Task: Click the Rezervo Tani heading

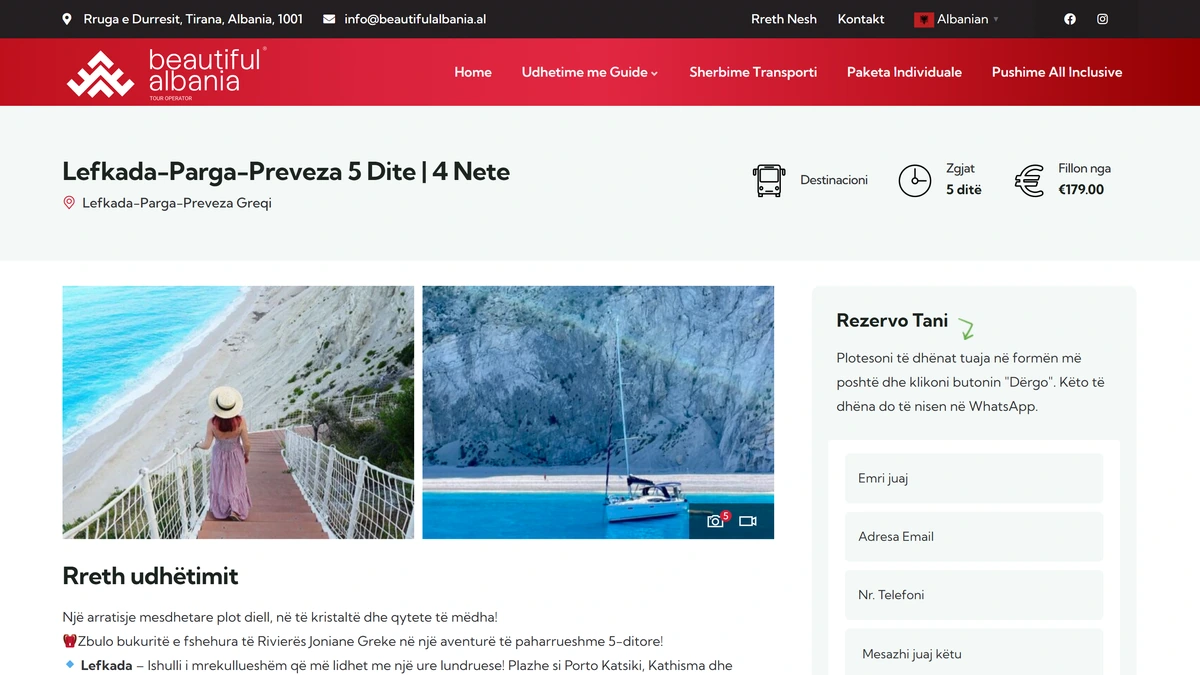Action: click(892, 321)
